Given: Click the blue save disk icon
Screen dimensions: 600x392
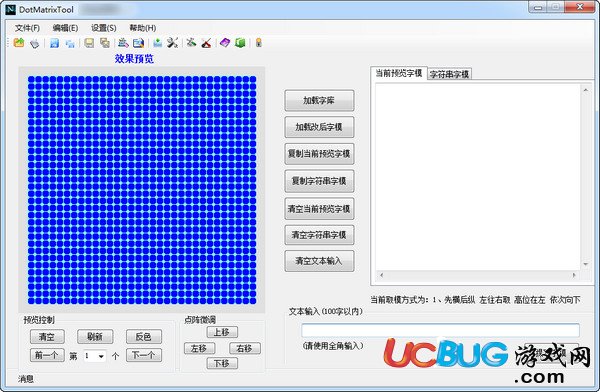Looking at the screenshot, I should (54, 43).
